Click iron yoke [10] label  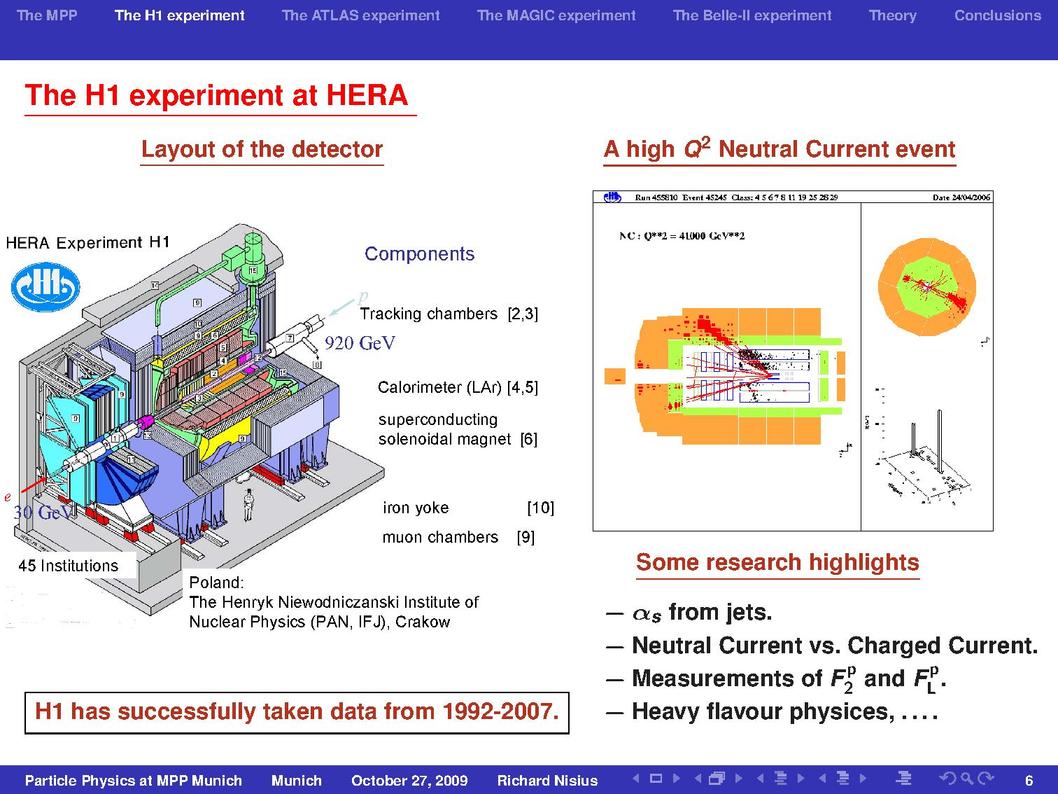coord(468,507)
